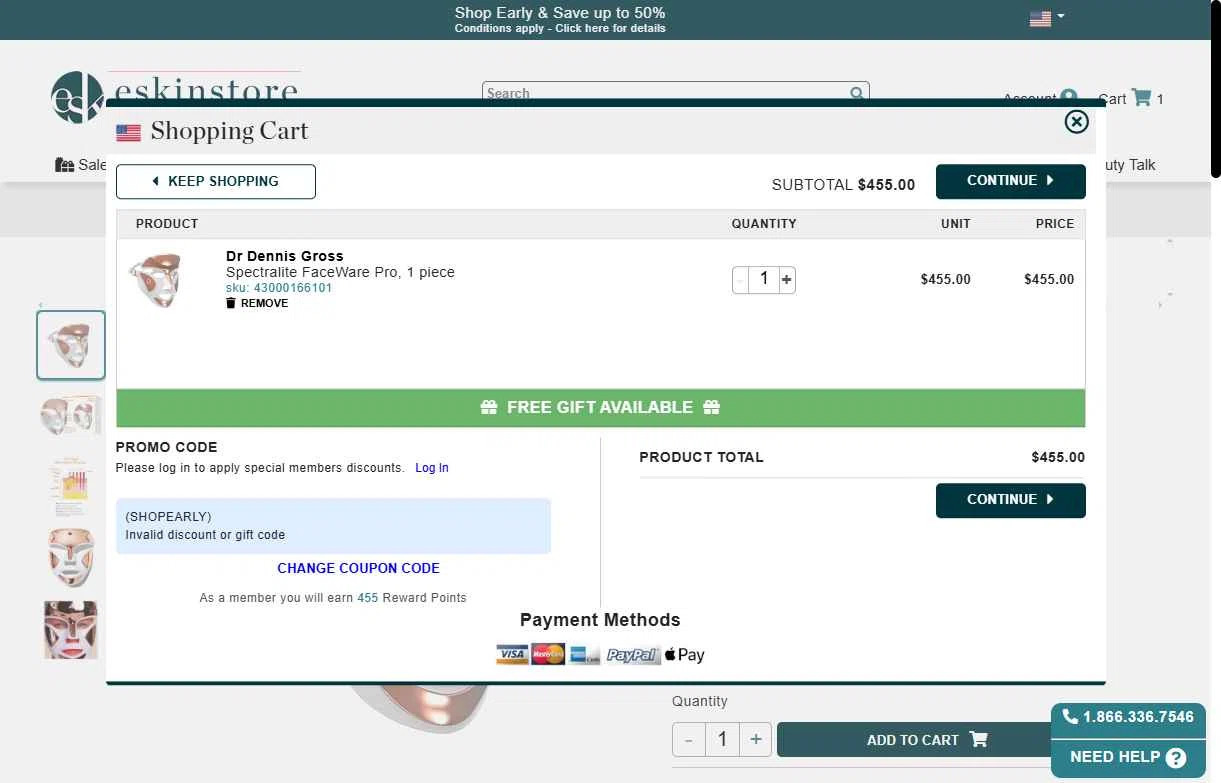Click the MasterCard payment icon

(548, 655)
